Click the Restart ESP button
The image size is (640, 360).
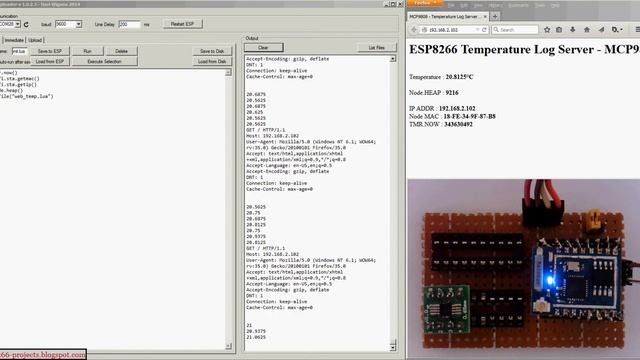pyautogui.click(x=182, y=24)
